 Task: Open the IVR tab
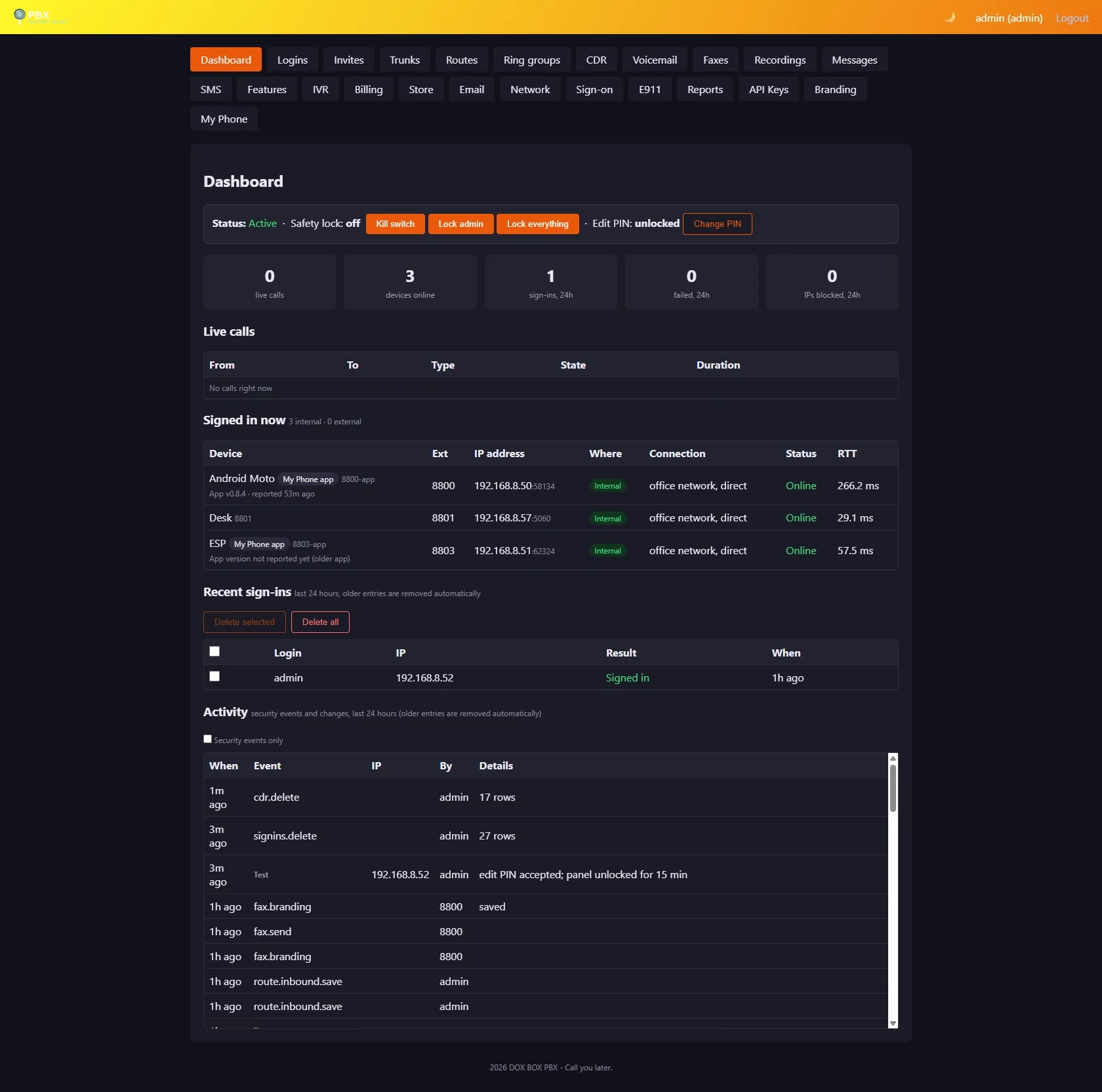(x=321, y=89)
